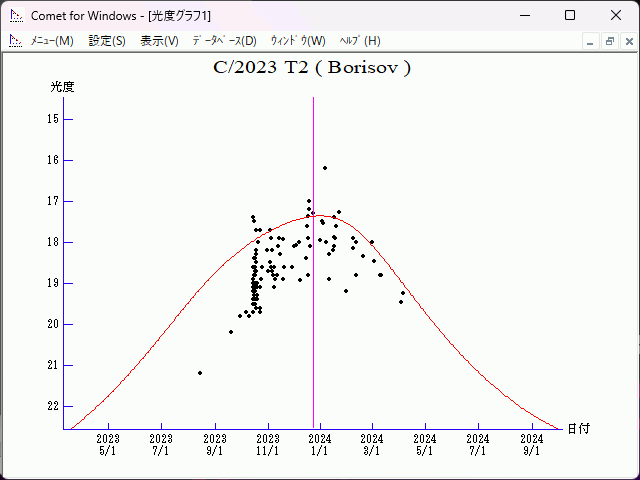Screen dimensions: 640x480
Task: Click the magnitude 20 axis label
Action: point(53,324)
